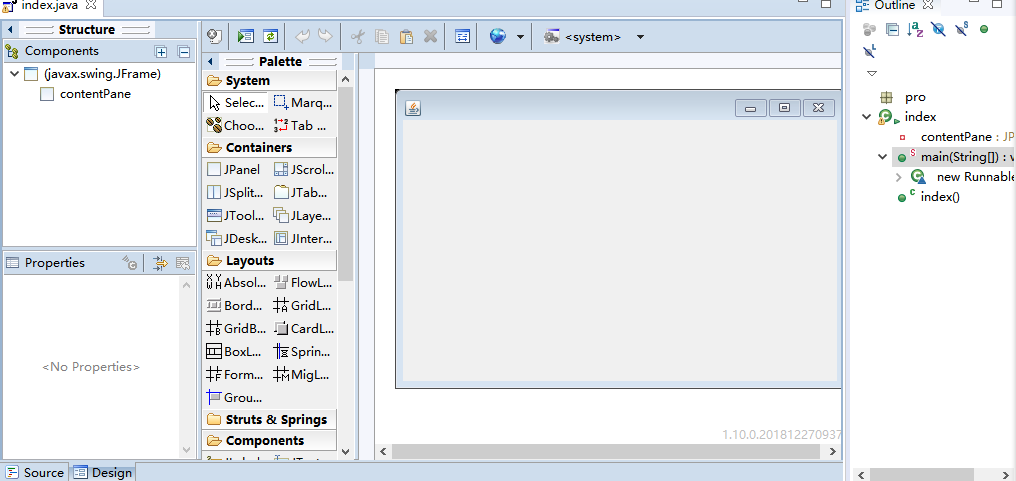Click the Delete X icon in toolbar
The width and height of the screenshot is (1016, 481).
430,37
